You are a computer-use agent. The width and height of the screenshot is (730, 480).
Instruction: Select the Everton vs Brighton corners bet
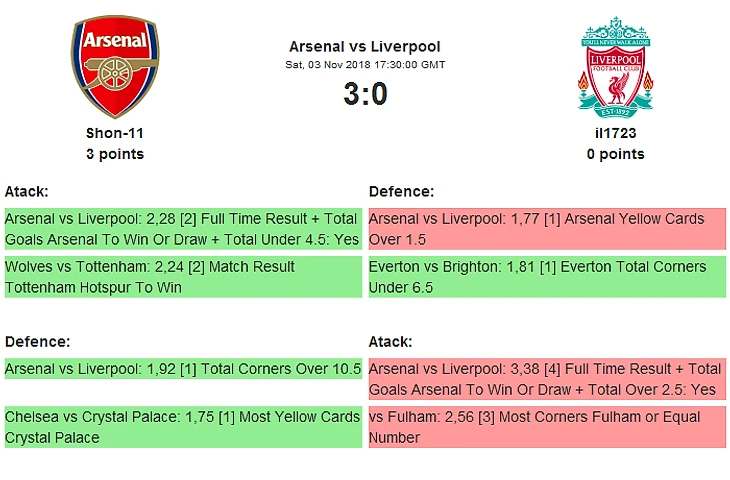click(x=546, y=277)
